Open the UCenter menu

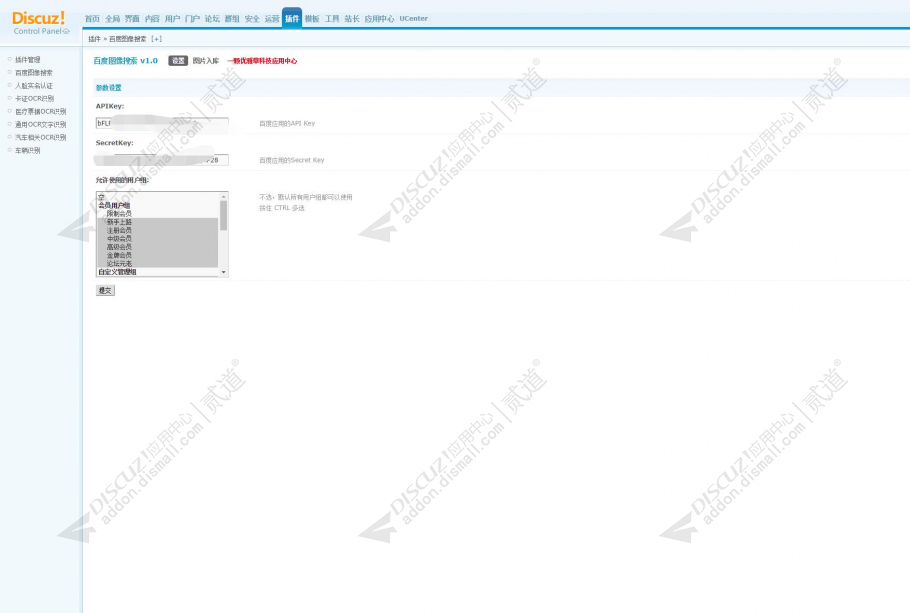[413, 19]
